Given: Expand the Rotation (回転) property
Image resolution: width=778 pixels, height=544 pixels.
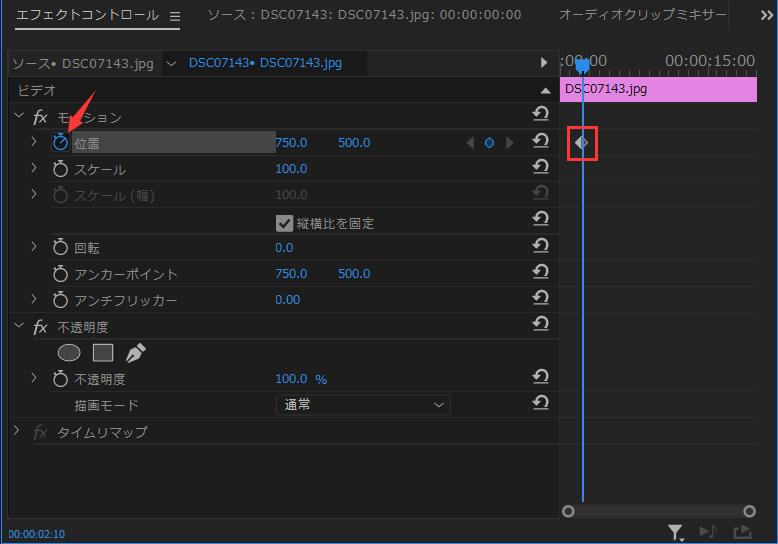Looking at the screenshot, I should coord(33,247).
